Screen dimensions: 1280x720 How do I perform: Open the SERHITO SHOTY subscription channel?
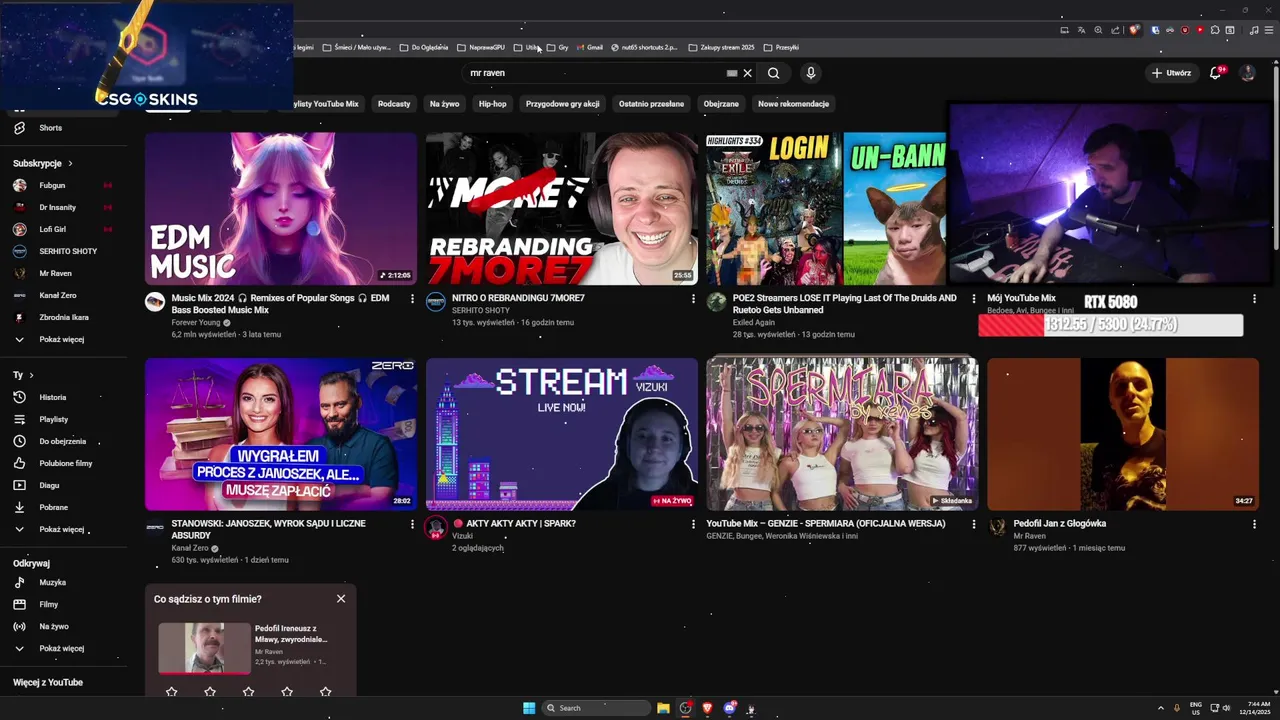64,251
